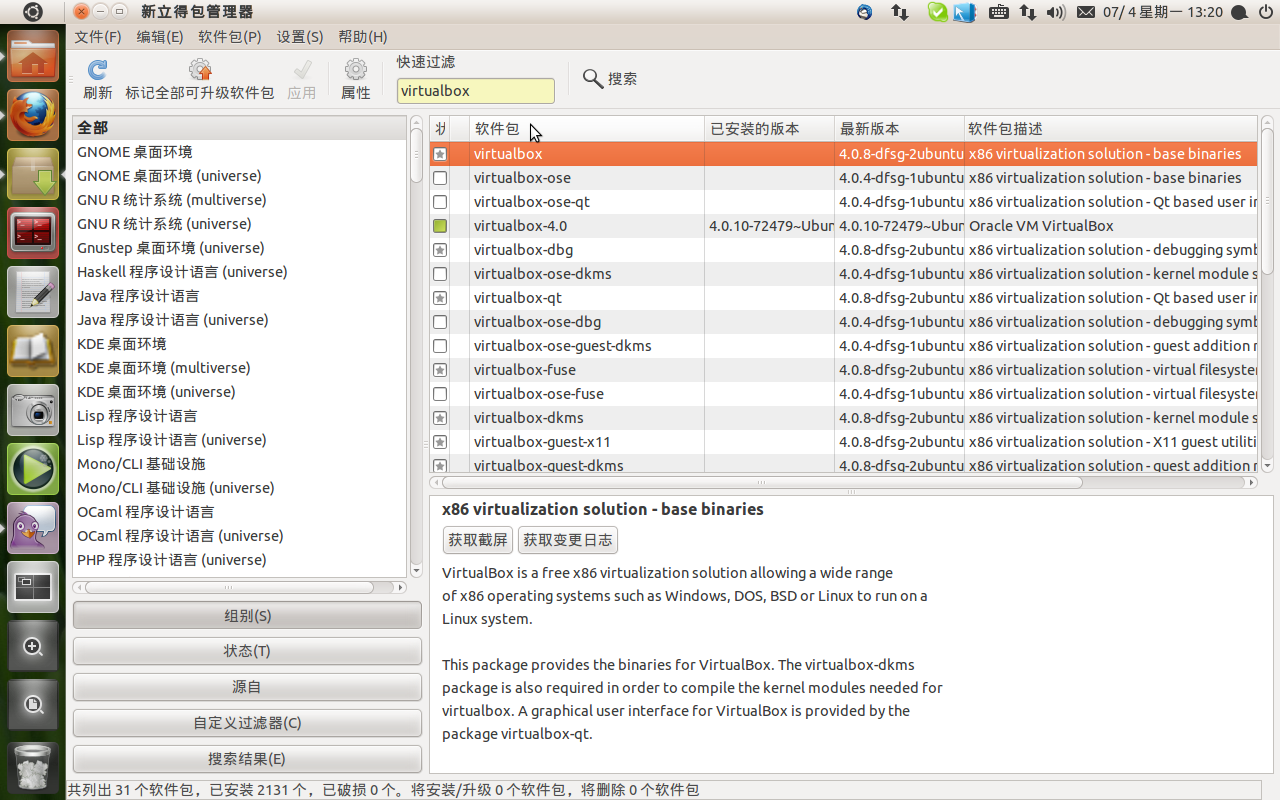Image resolution: width=1280 pixels, height=800 pixels.
Task: Select 'Mono/CLI 基础设施' category
Action: 240,464
